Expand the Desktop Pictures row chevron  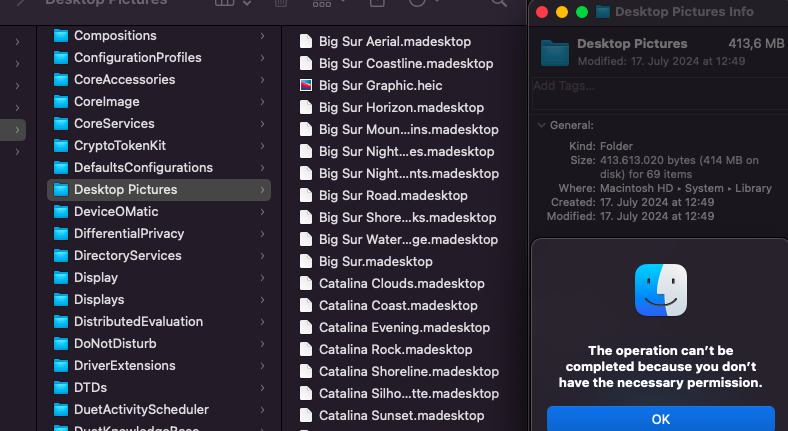[262, 190]
